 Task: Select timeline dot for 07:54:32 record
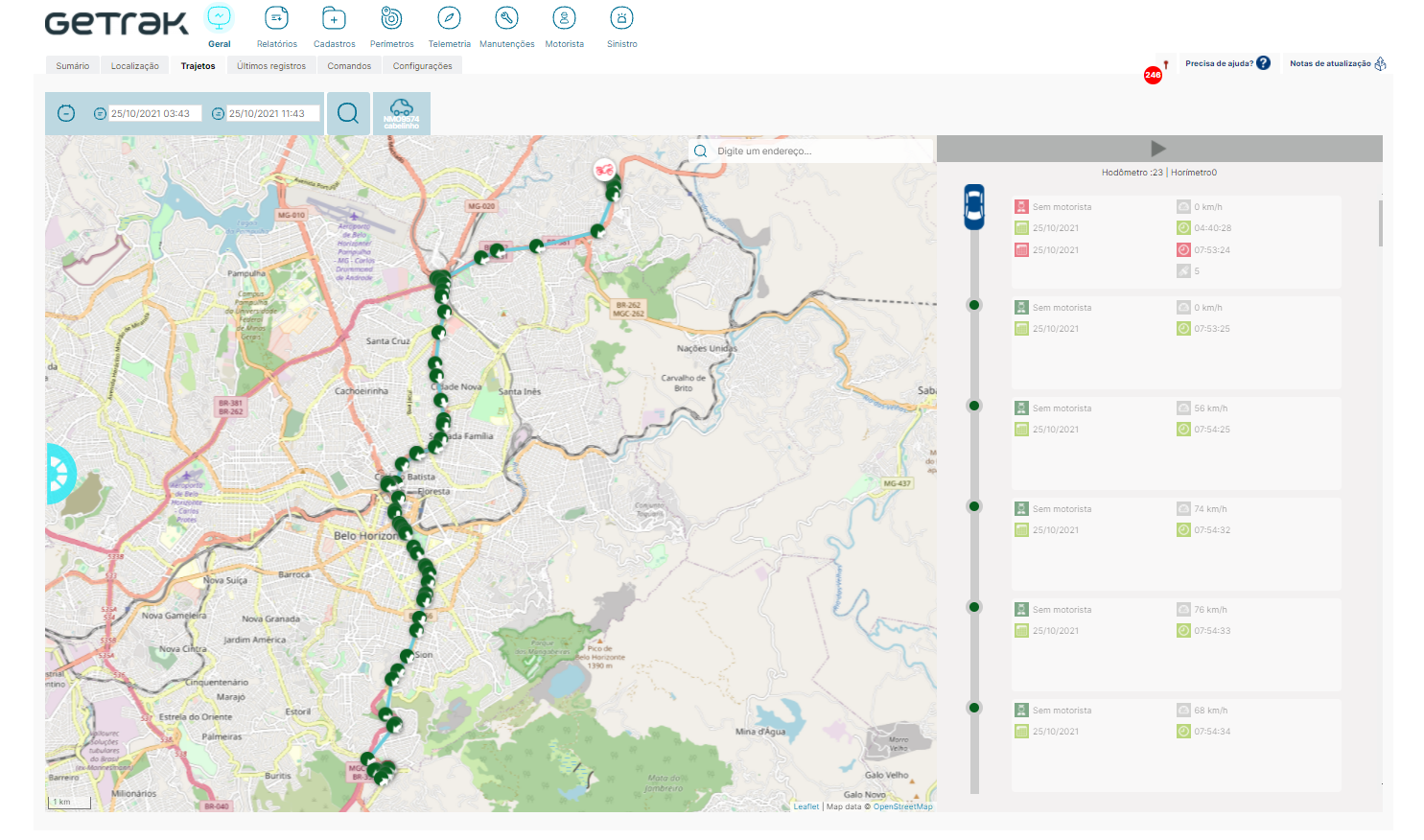[974, 506]
